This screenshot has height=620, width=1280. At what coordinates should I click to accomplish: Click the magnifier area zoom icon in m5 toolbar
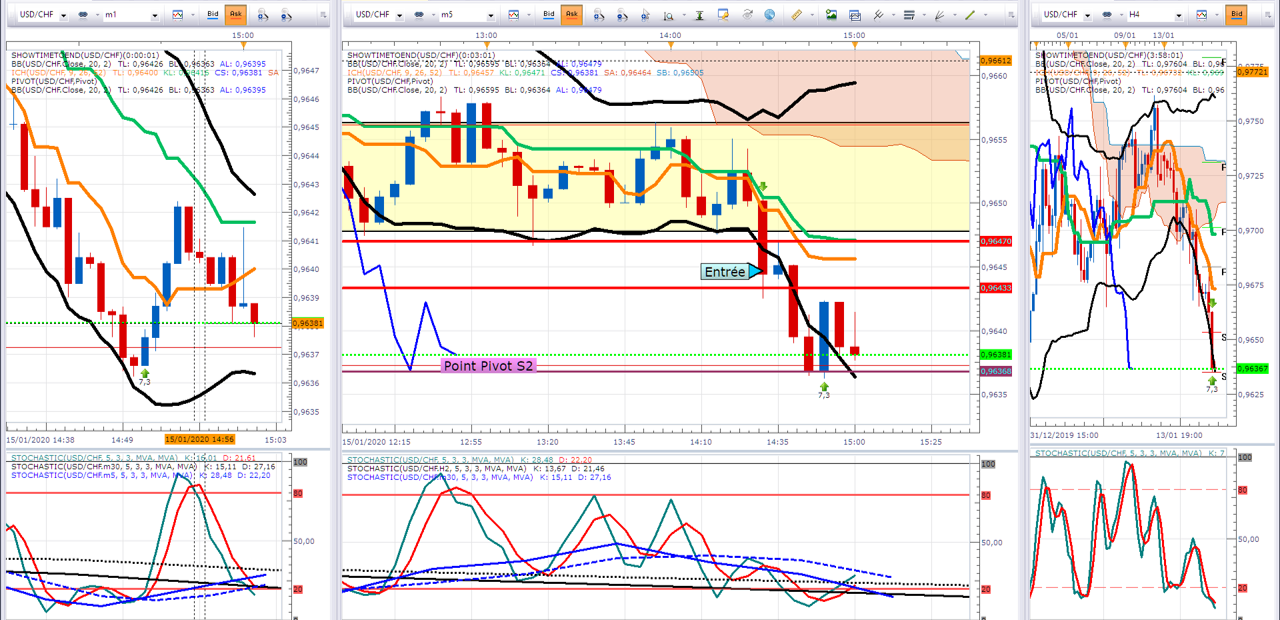coord(668,16)
